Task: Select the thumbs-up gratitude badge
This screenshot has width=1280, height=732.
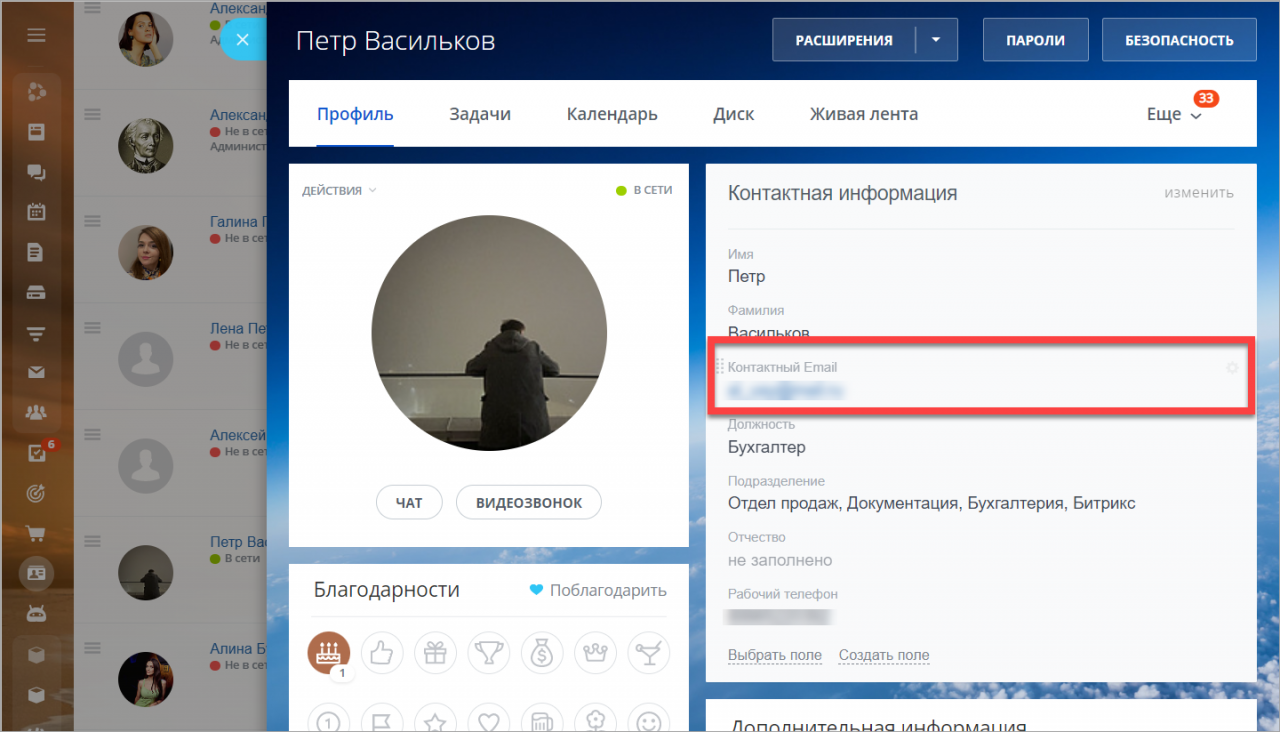Action: pyautogui.click(x=382, y=653)
